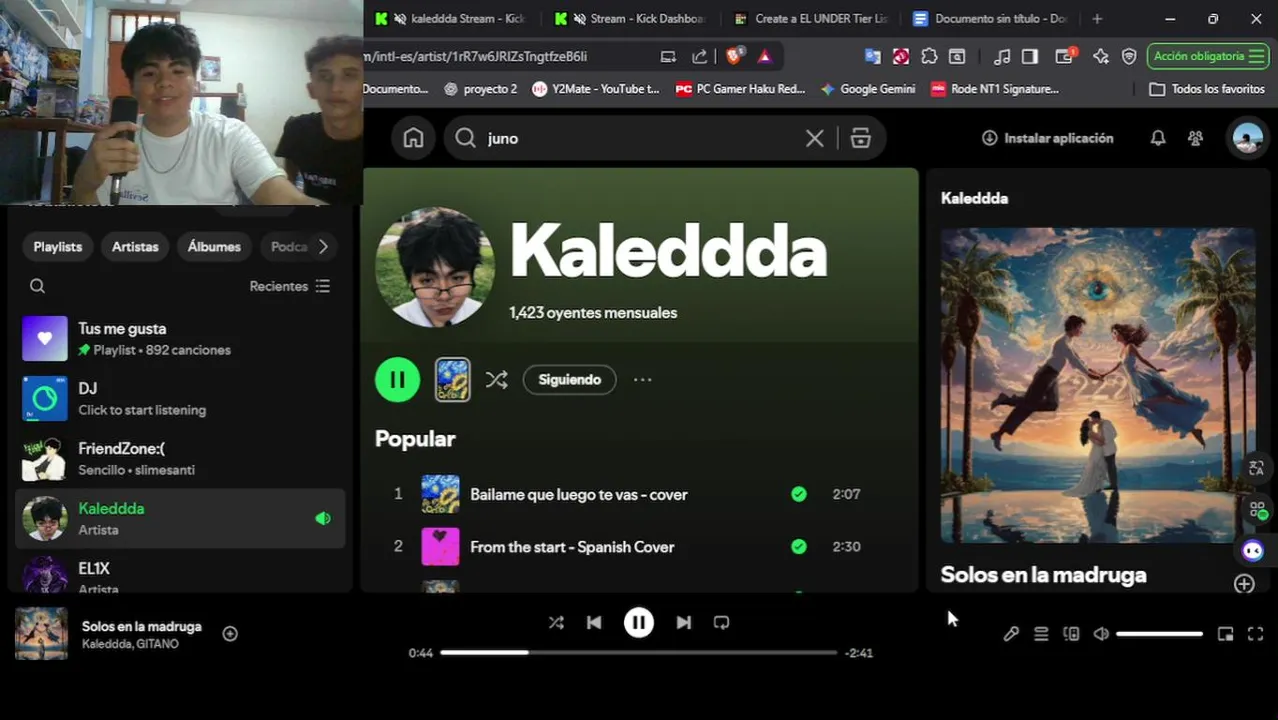Image resolution: width=1278 pixels, height=720 pixels.
Task: Open the Acción obligatoria browser menu
Action: coord(1209,56)
